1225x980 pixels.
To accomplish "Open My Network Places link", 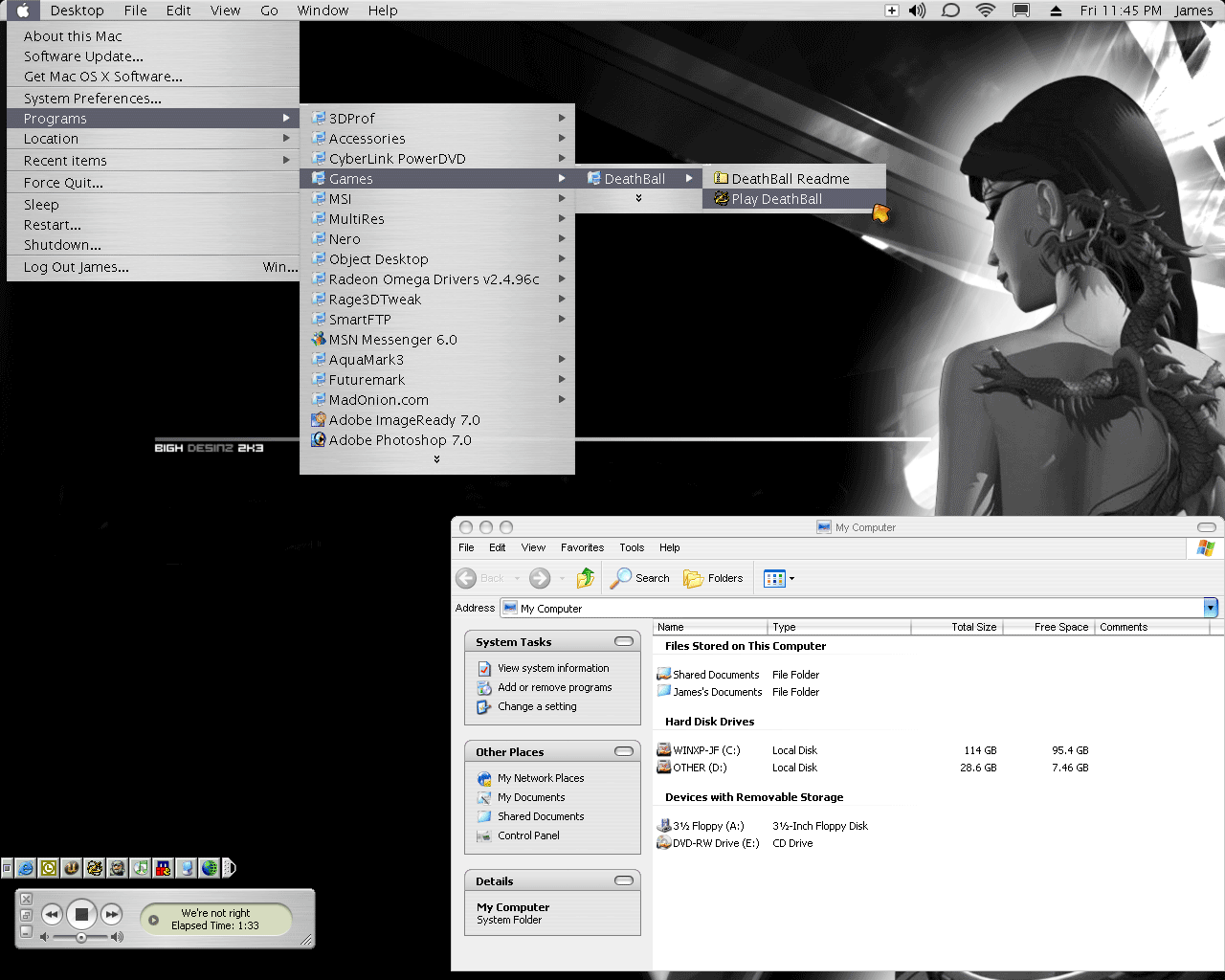I will (x=541, y=778).
